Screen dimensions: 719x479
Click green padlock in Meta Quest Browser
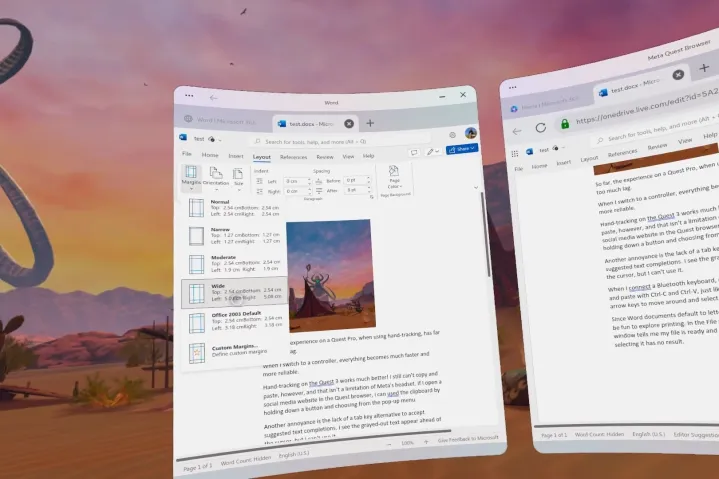(565, 123)
